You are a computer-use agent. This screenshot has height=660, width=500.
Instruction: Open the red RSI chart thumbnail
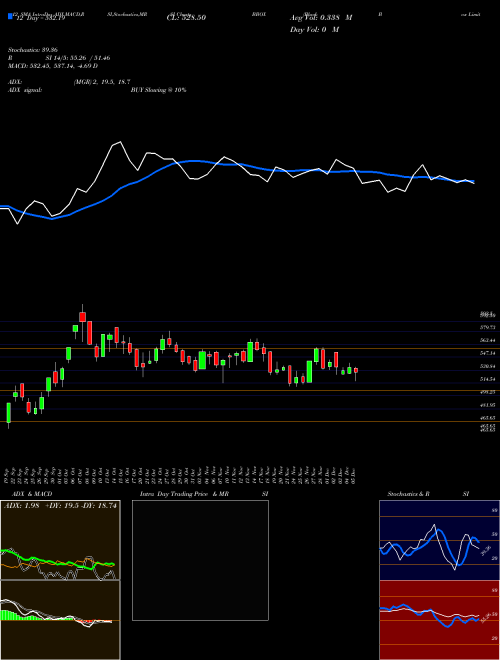439,620
